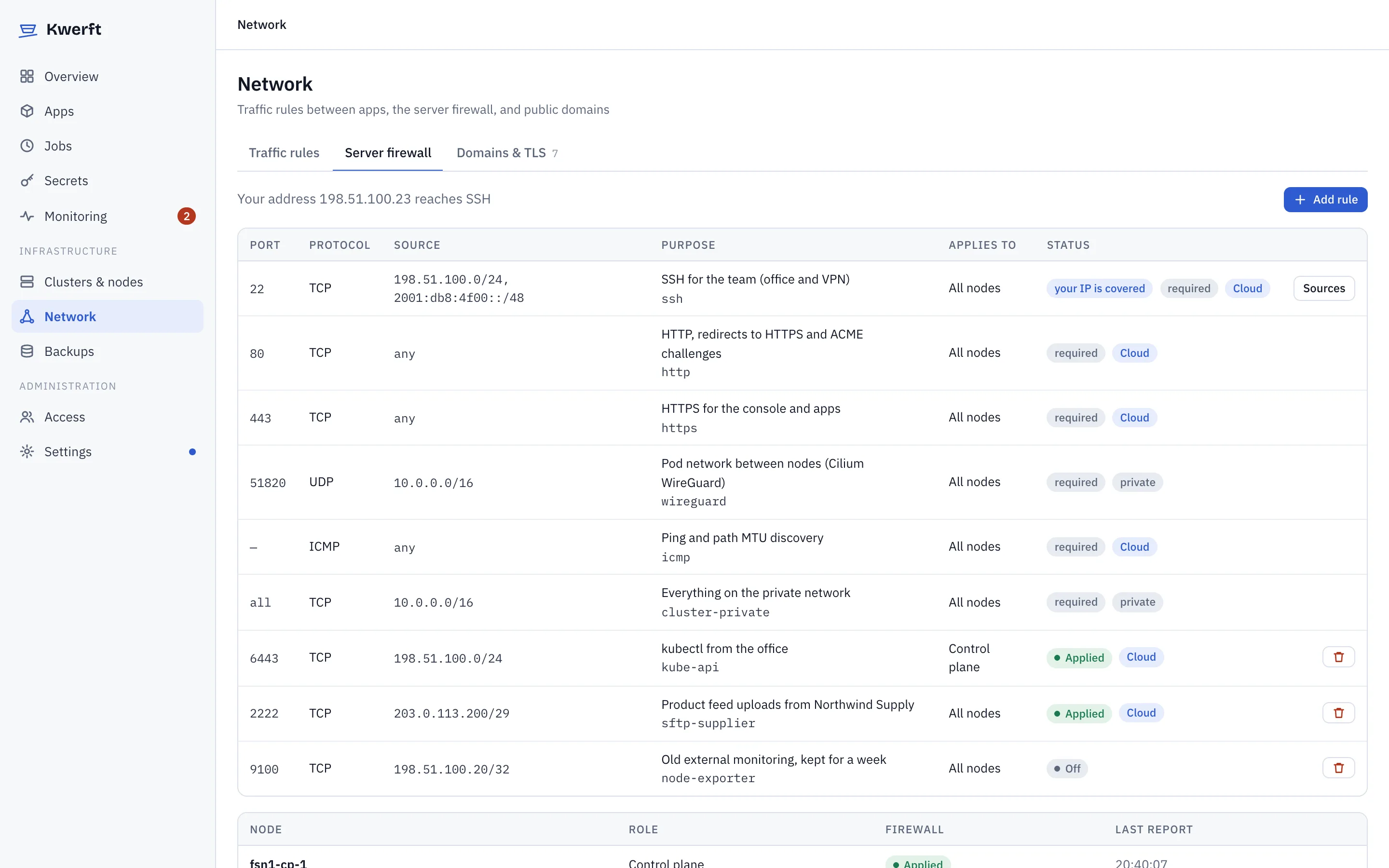Click the Monitoring pulse icon
Image resolution: width=1389 pixels, height=868 pixels.
pos(27,216)
